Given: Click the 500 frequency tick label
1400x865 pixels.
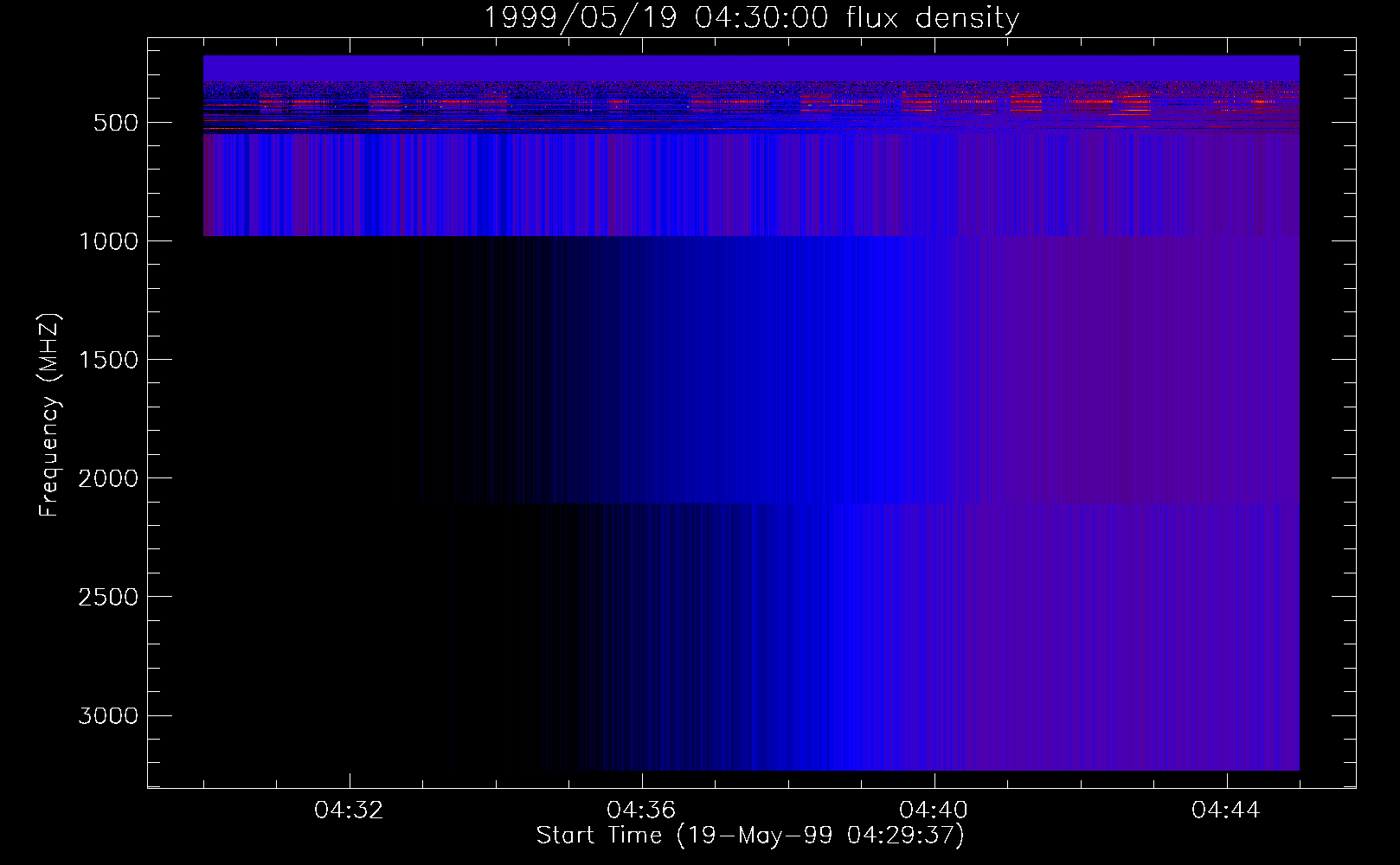Looking at the screenshot, I should (116, 123).
